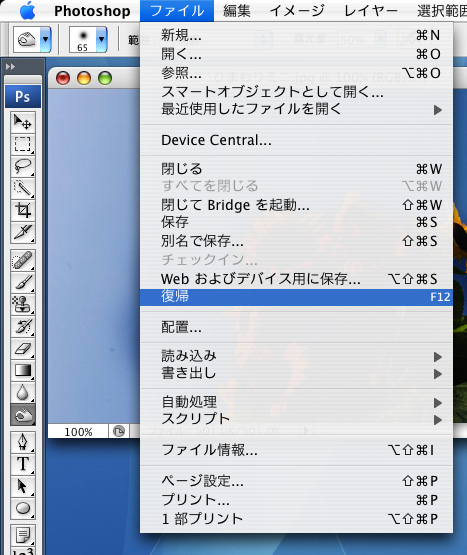Viewport: 467px width, 555px height.
Task: Minimize the document window with yellow button
Action: tap(84, 78)
